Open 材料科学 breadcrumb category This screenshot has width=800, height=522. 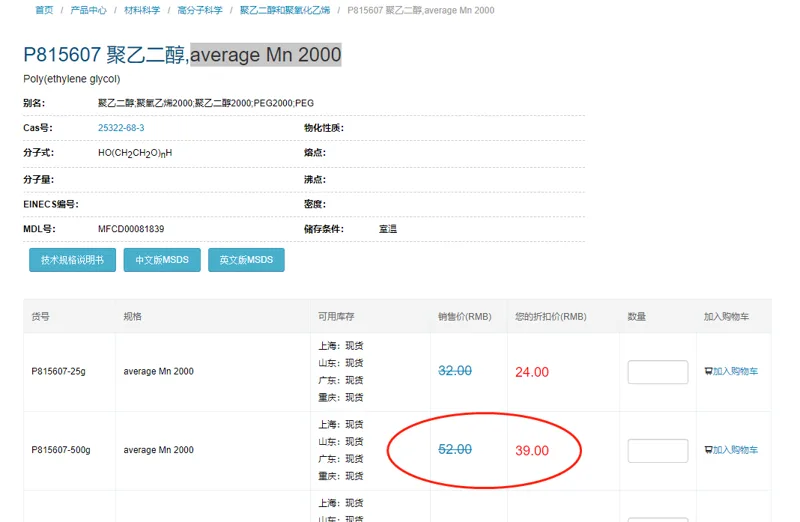click(x=142, y=10)
